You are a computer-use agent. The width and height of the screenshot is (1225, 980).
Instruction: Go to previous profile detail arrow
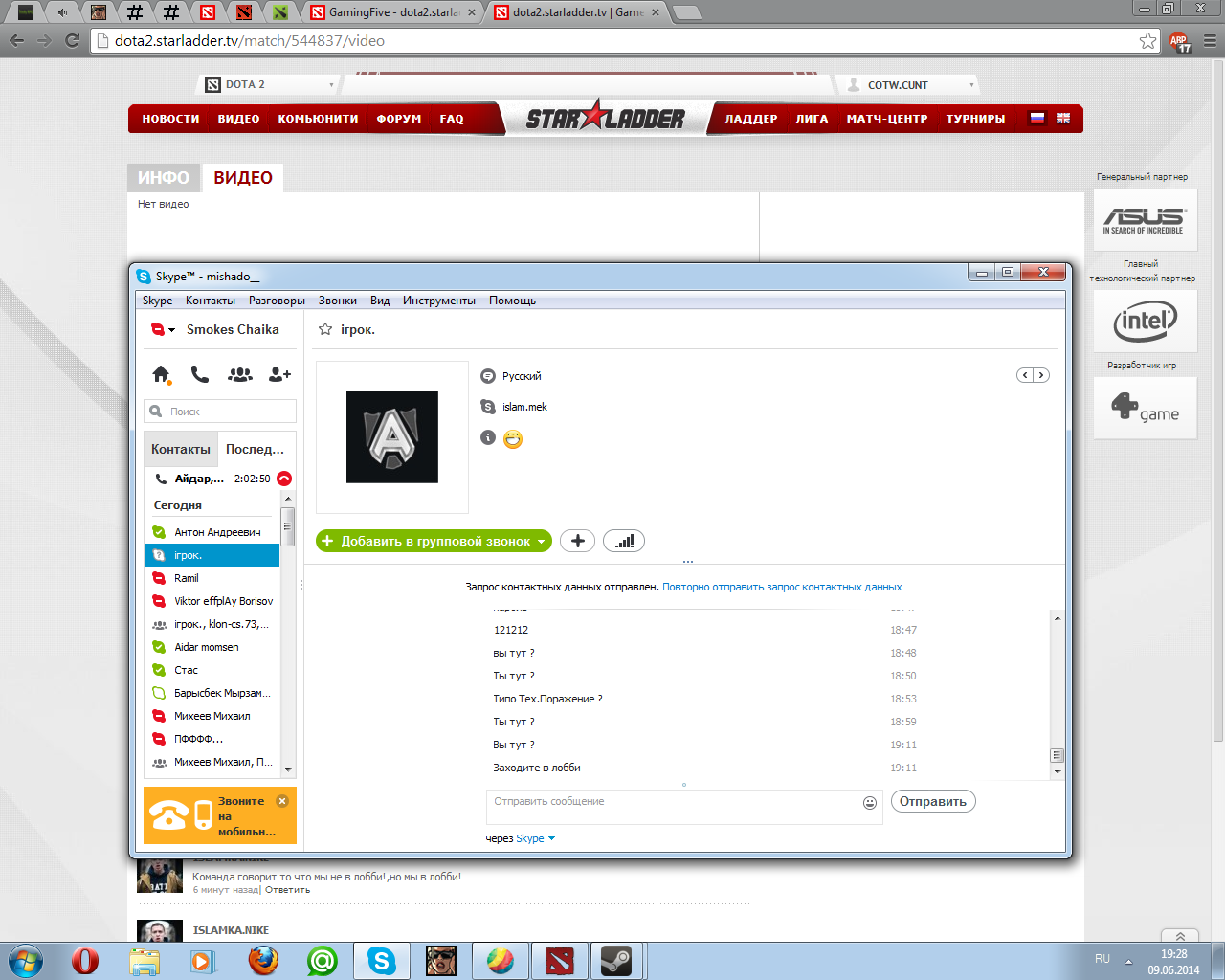tap(1025, 375)
